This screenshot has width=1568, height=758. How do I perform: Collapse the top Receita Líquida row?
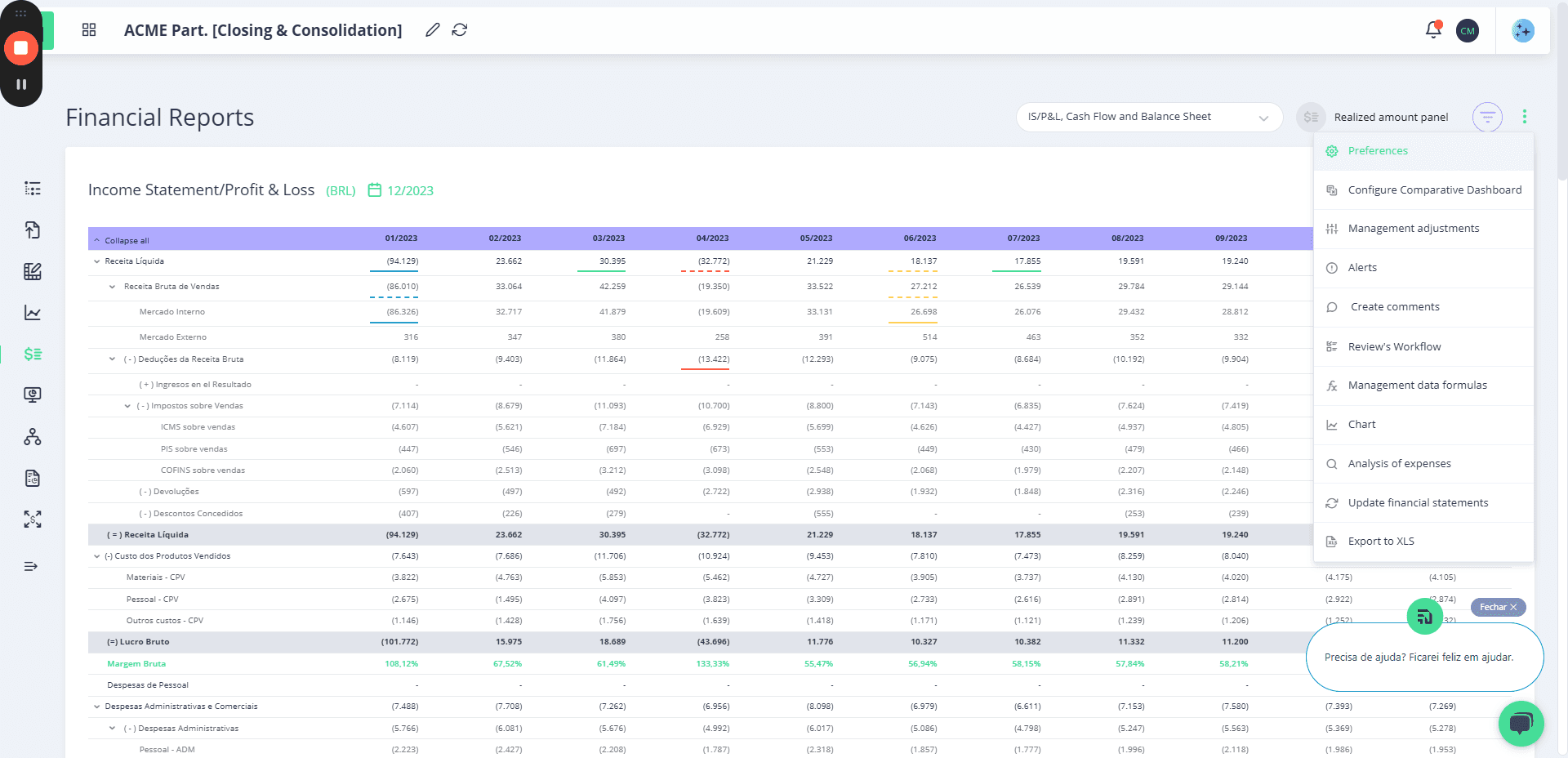[x=97, y=261]
